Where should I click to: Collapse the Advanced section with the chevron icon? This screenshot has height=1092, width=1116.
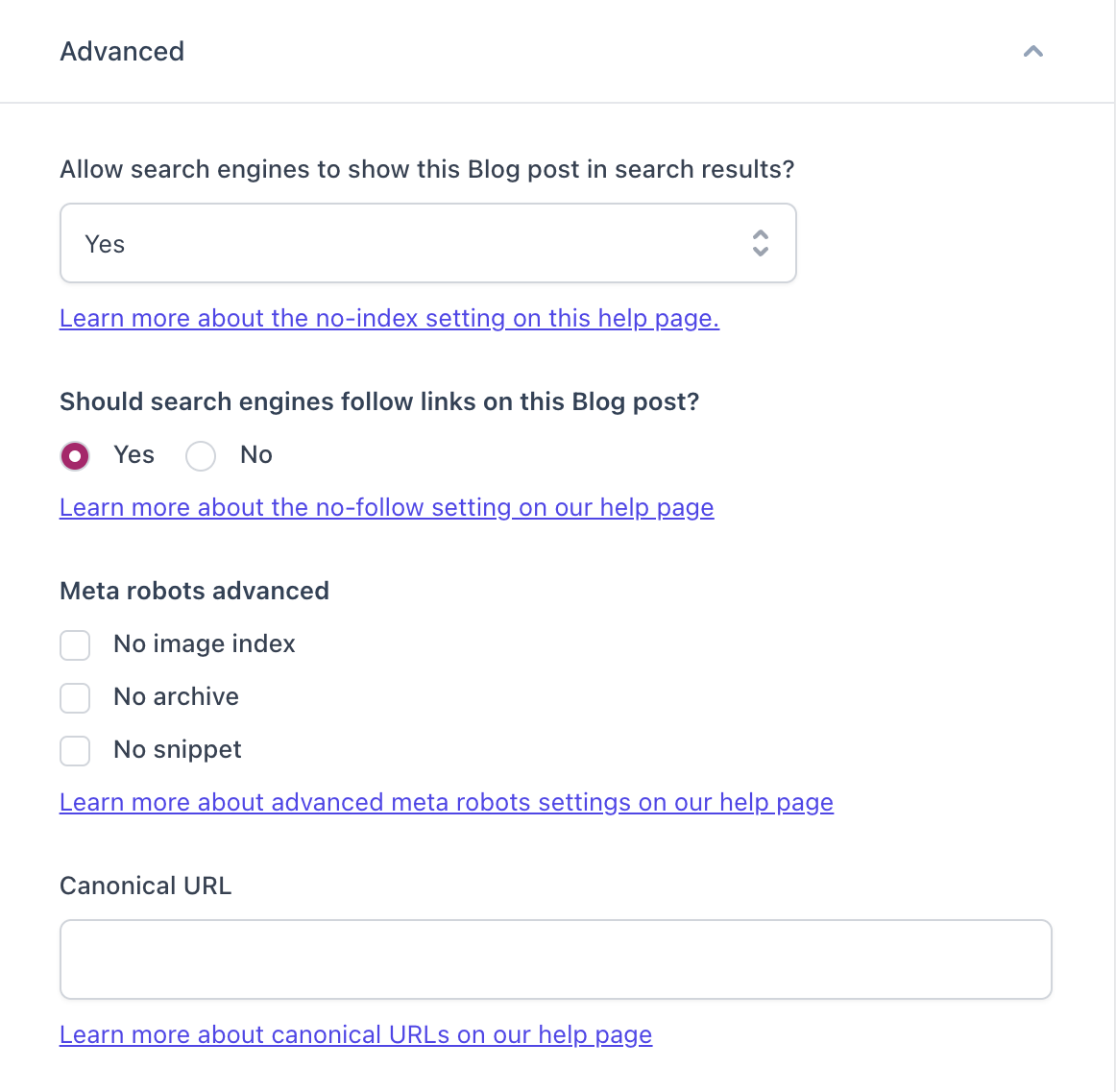pos(1033,52)
